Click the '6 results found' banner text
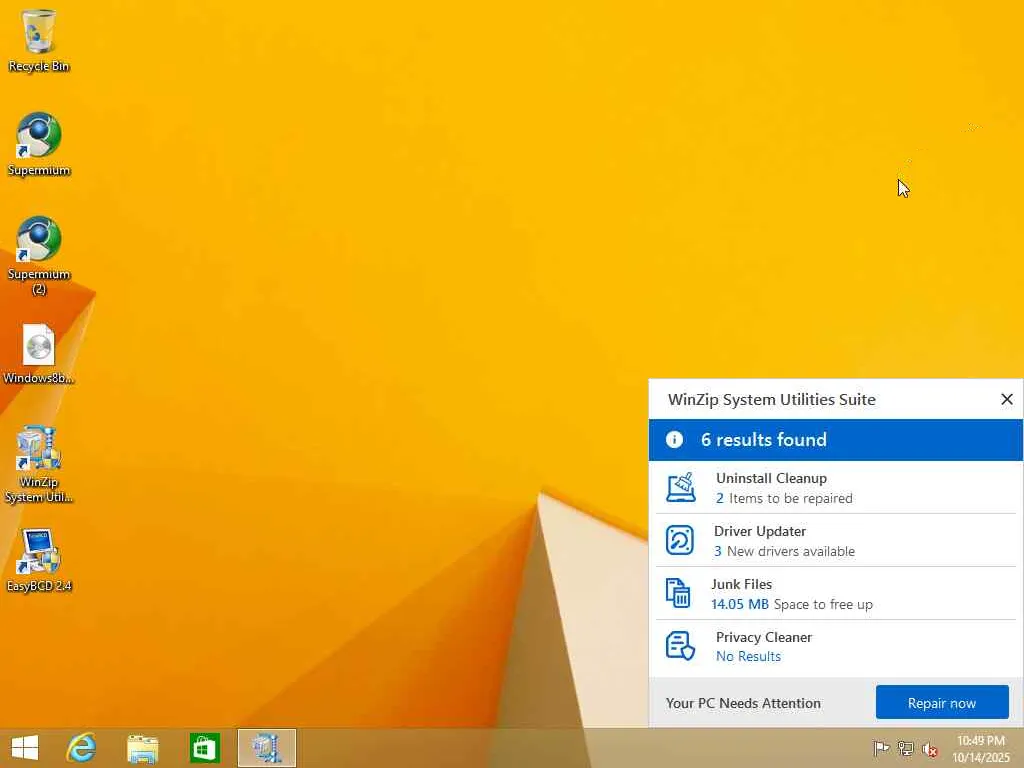 (763, 440)
